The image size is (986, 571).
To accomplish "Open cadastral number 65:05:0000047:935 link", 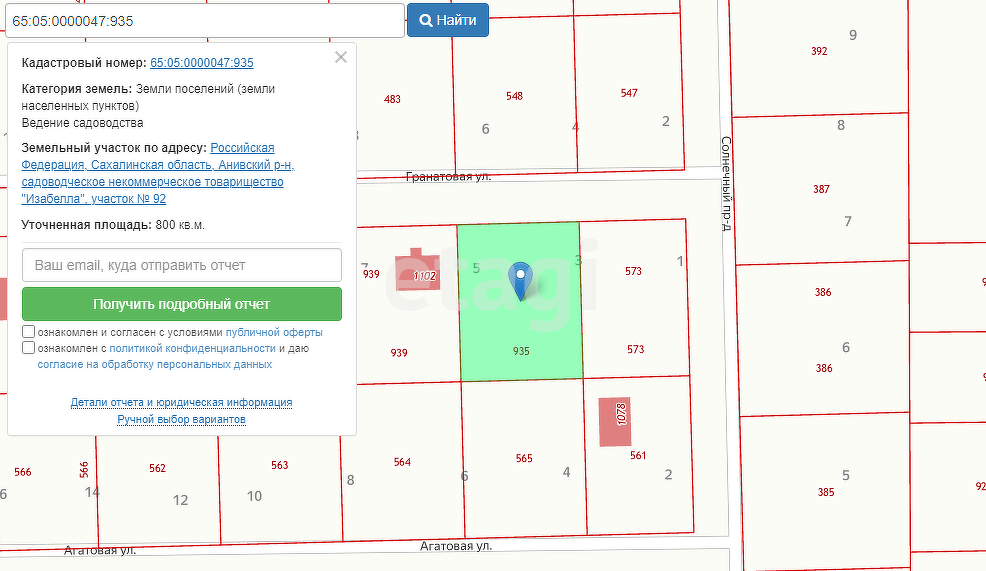I will (201, 63).
